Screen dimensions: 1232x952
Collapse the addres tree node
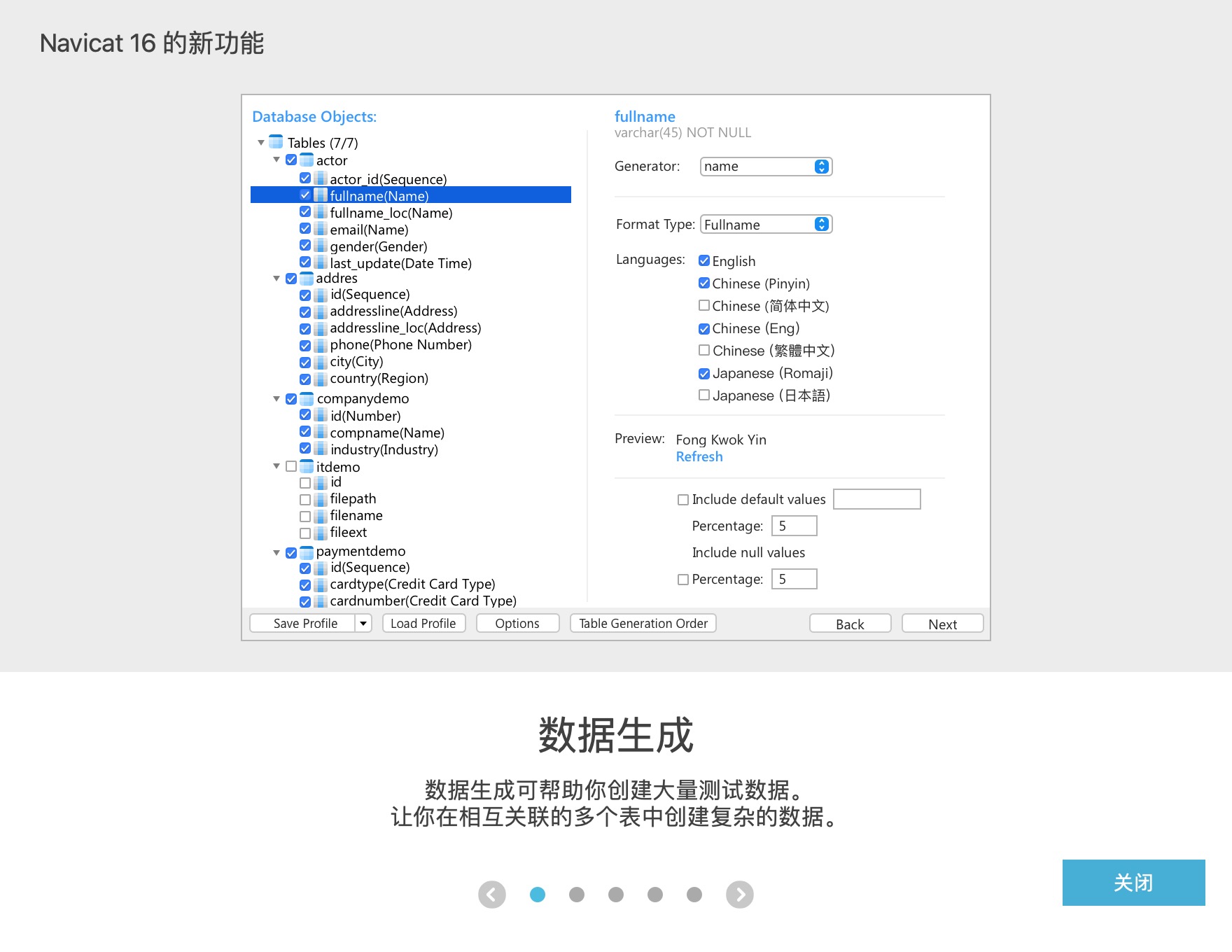coord(276,278)
